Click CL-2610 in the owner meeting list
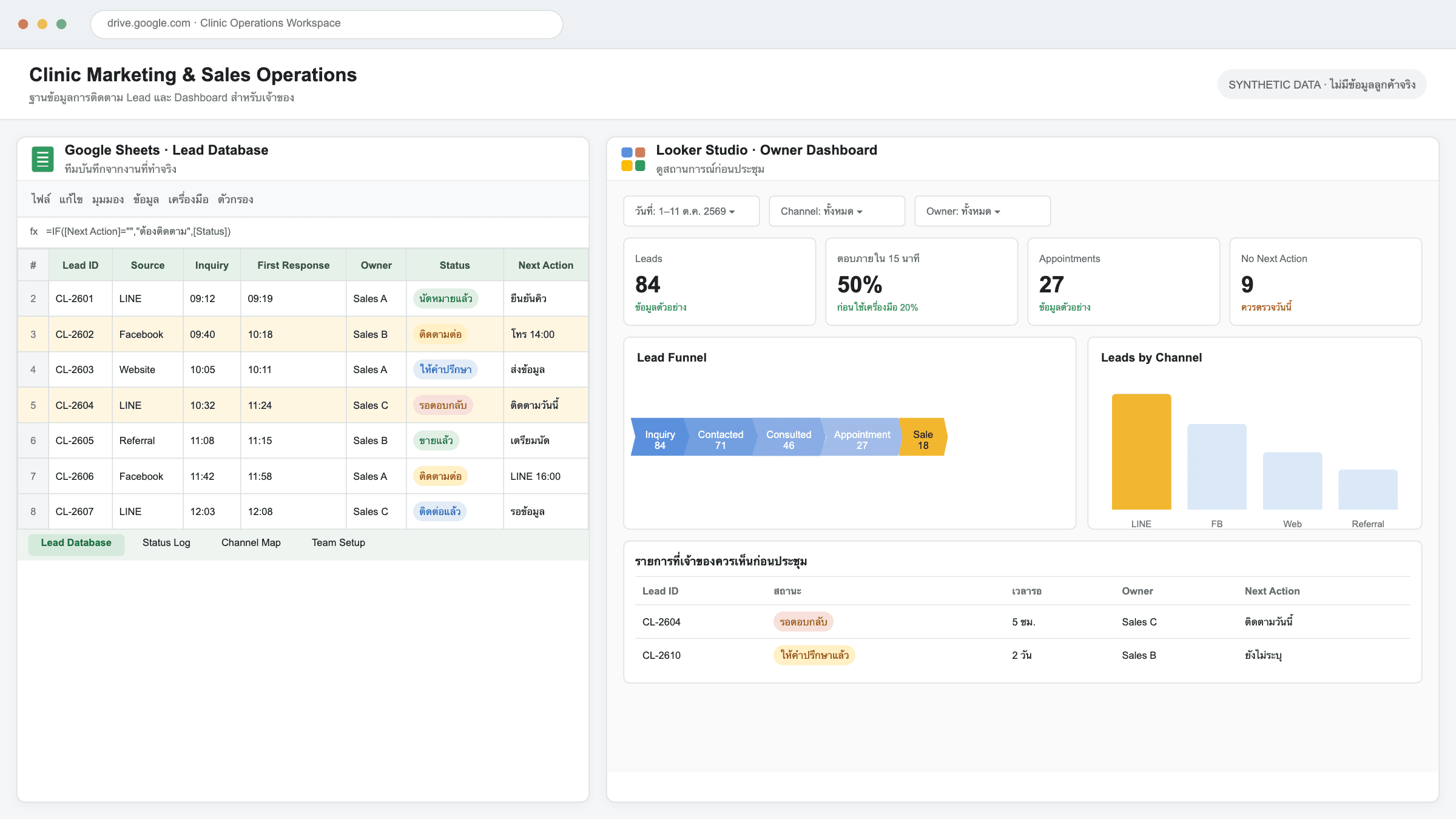Viewport: 1456px width, 819px height. point(661,655)
